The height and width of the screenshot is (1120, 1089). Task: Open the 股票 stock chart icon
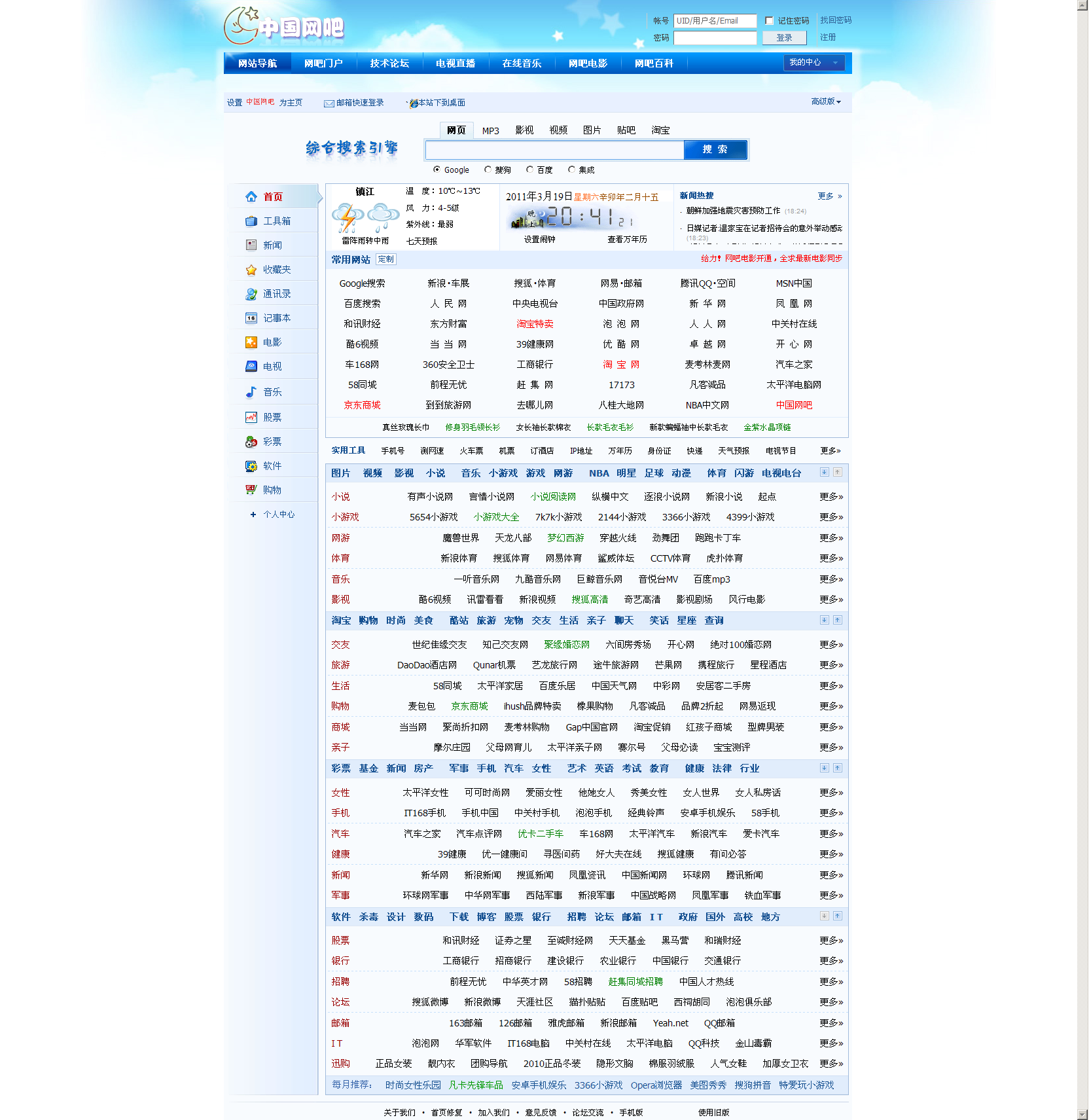pyautogui.click(x=251, y=417)
